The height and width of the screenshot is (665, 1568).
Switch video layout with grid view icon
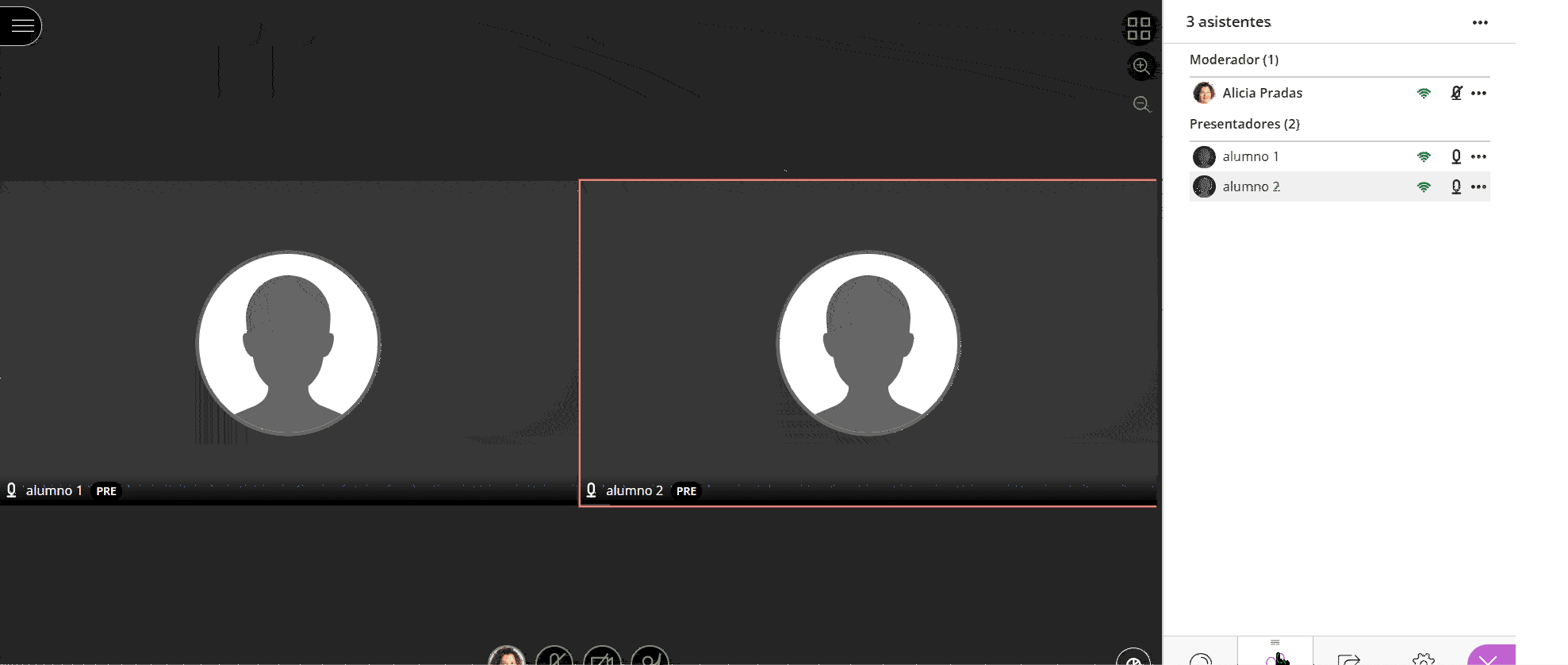[1139, 29]
